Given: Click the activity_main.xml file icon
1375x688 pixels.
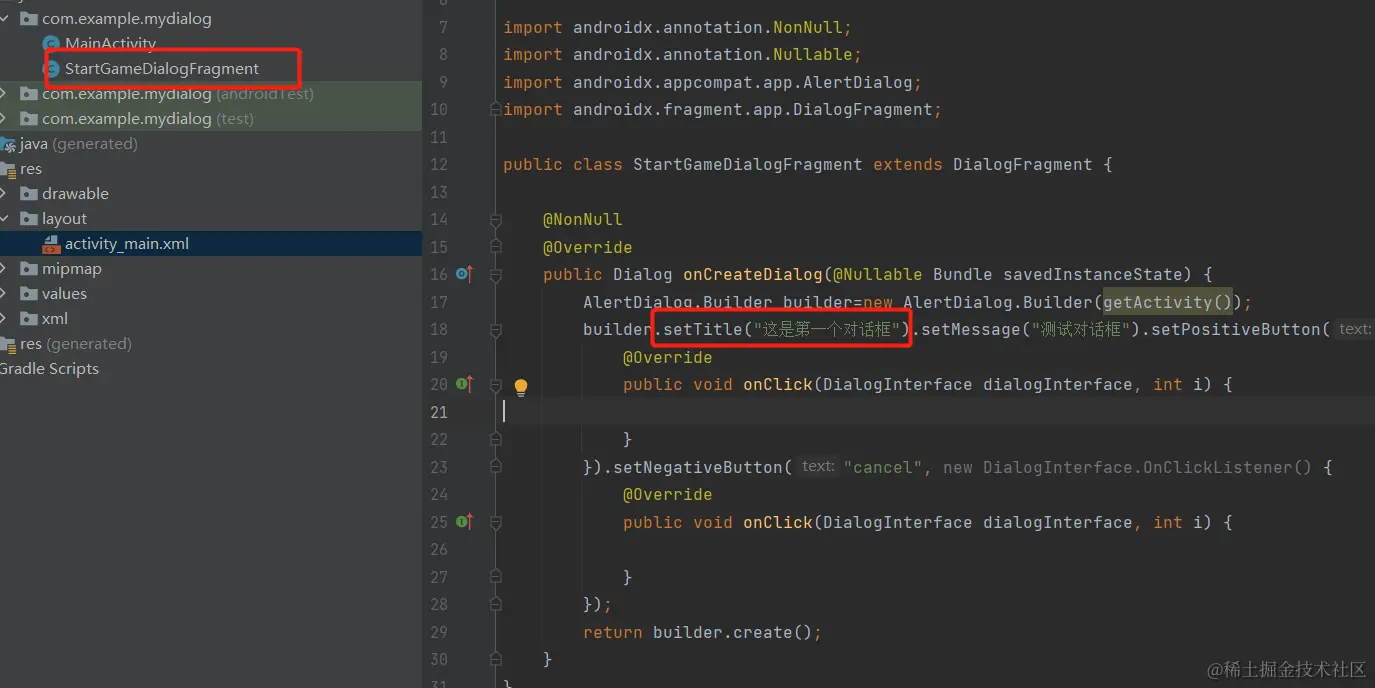Looking at the screenshot, I should (51, 244).
